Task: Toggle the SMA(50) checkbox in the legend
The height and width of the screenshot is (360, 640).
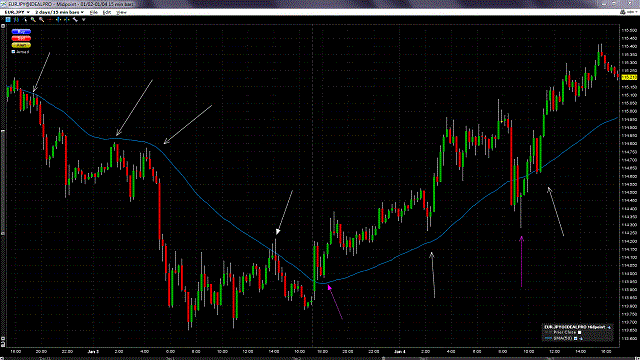Action: 576,338
